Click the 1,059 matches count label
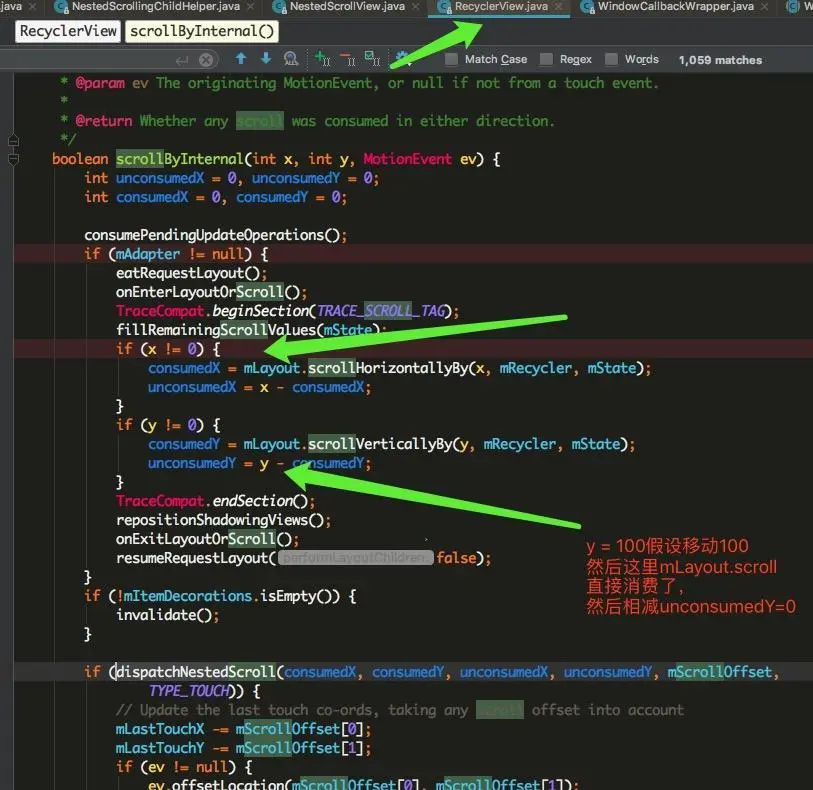The image size is (813, 790). (719, 59)
